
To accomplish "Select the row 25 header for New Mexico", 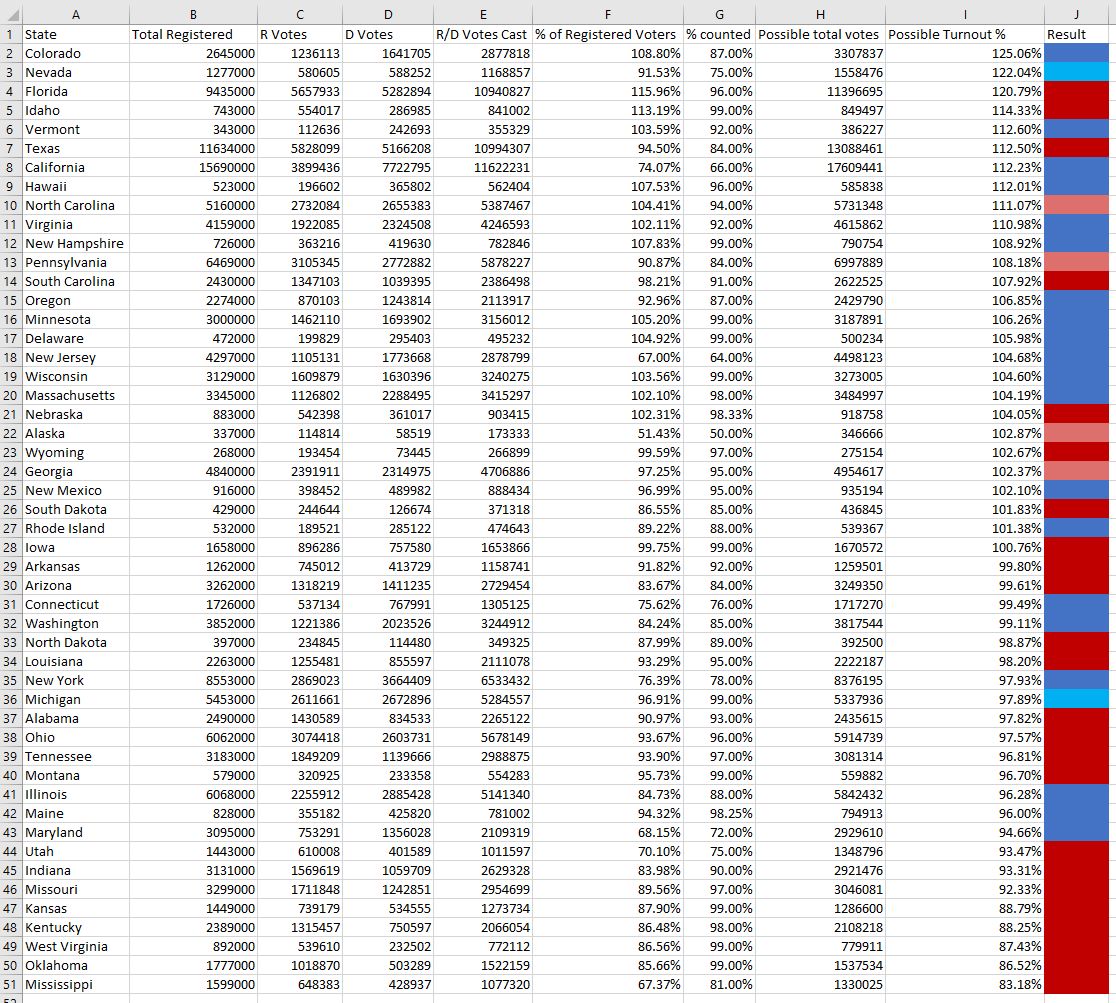I will pyautogui.click(x=10, y=490).
